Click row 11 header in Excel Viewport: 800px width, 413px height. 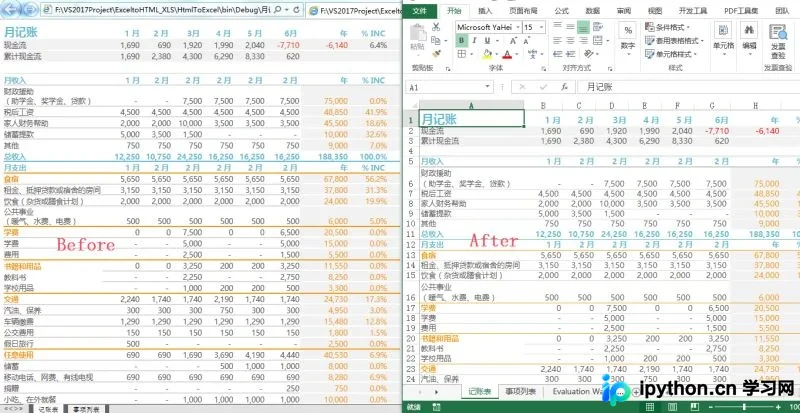pyautogui.click(x=411, y=234)
